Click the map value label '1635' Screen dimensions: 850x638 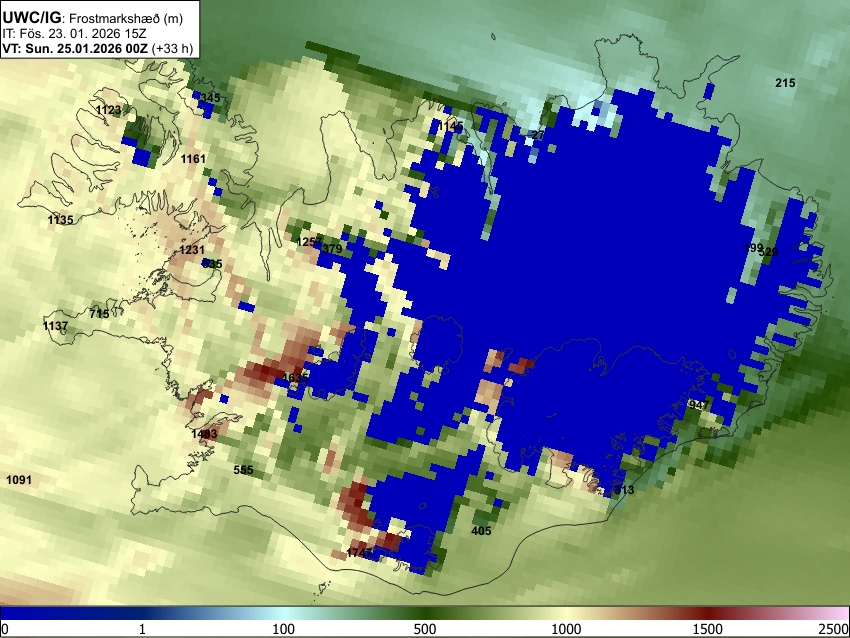coord(295,378)
